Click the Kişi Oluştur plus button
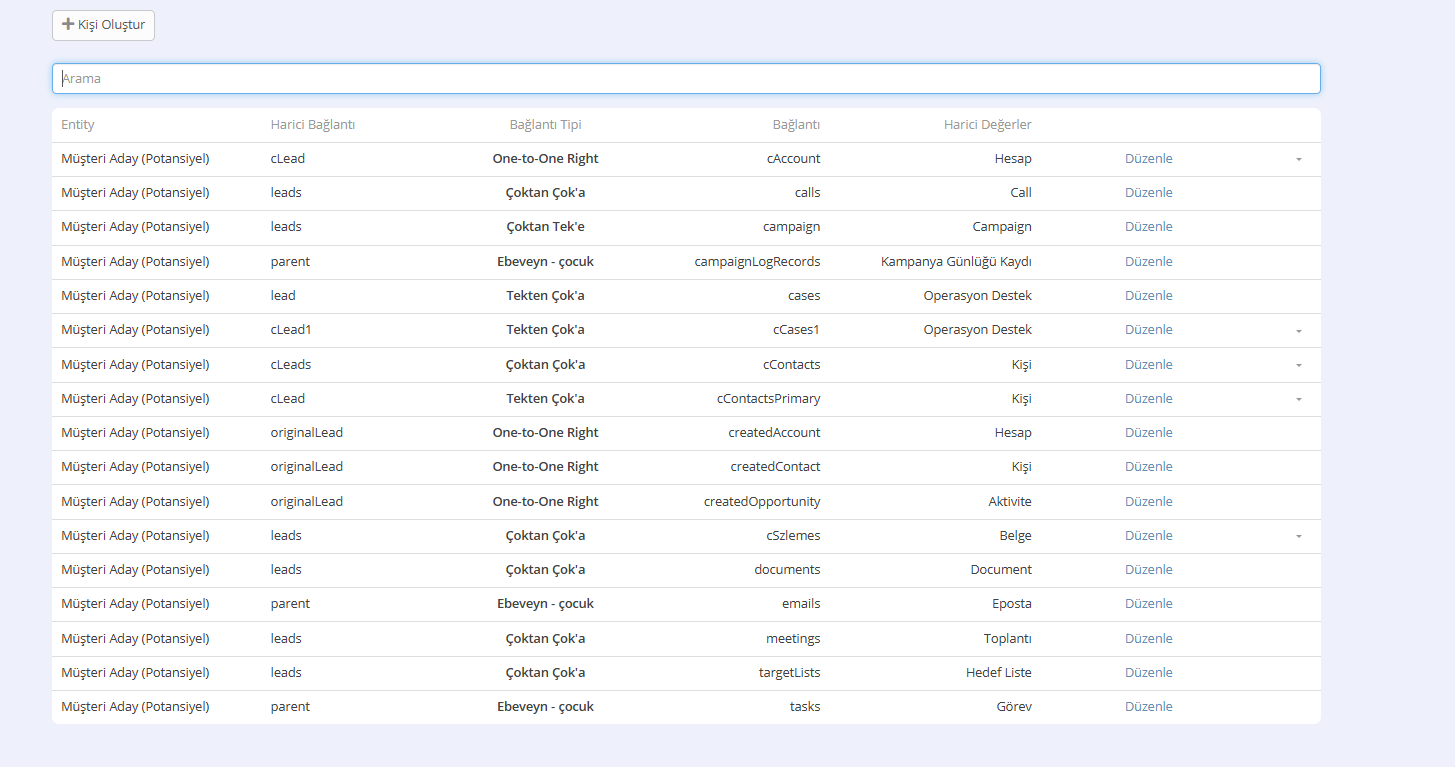Screen dimensions: 1455x767 [103, 25]
